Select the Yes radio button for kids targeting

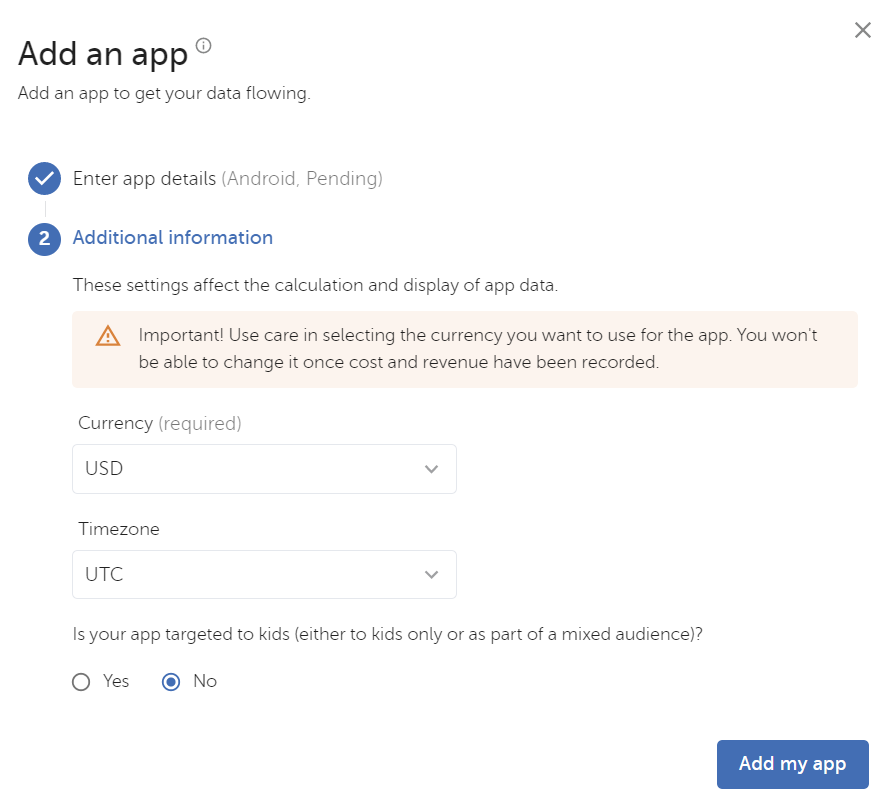point(81,682)
